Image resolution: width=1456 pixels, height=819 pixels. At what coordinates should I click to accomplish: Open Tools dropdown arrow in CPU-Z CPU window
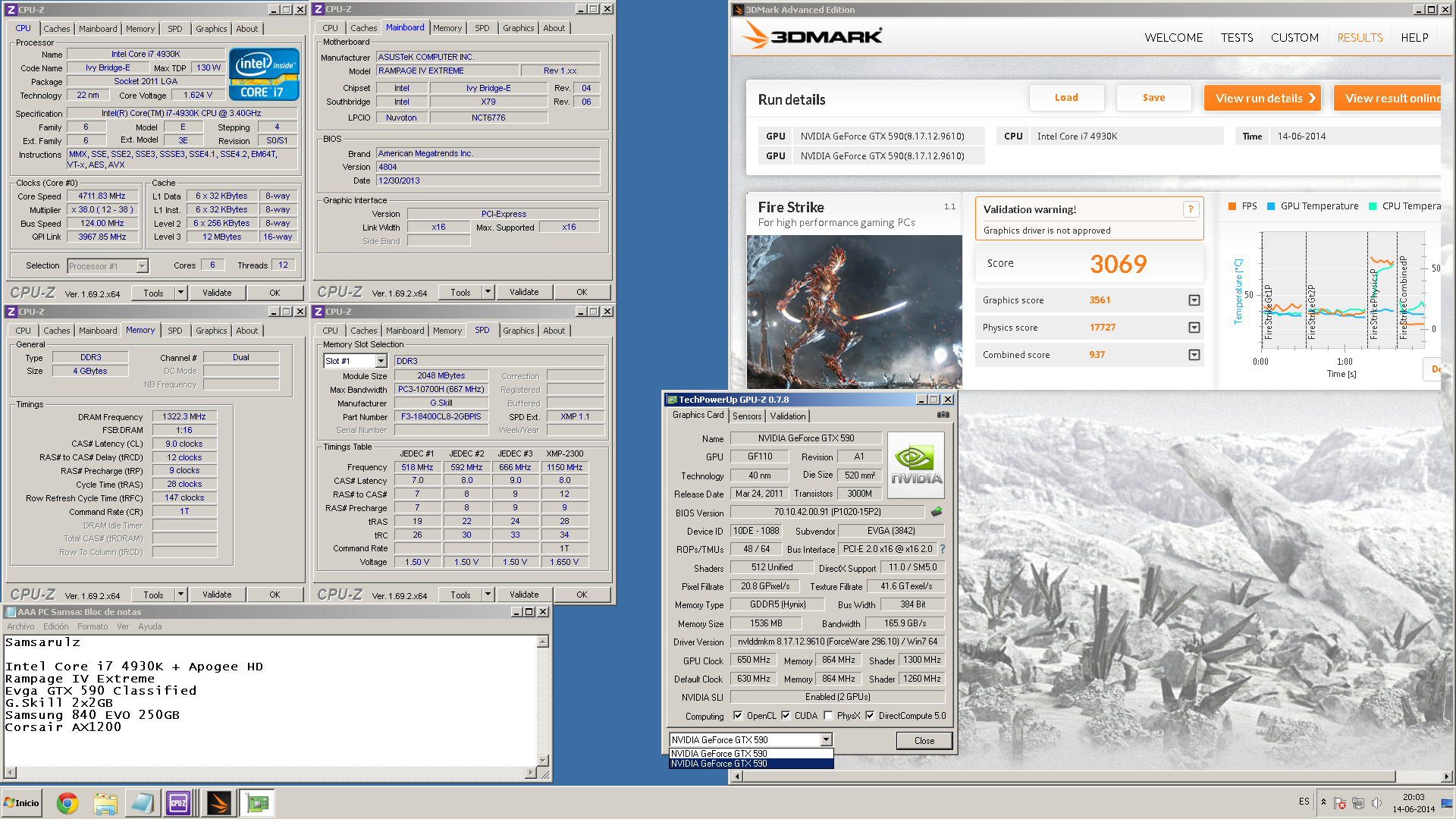tap(180, 292)
